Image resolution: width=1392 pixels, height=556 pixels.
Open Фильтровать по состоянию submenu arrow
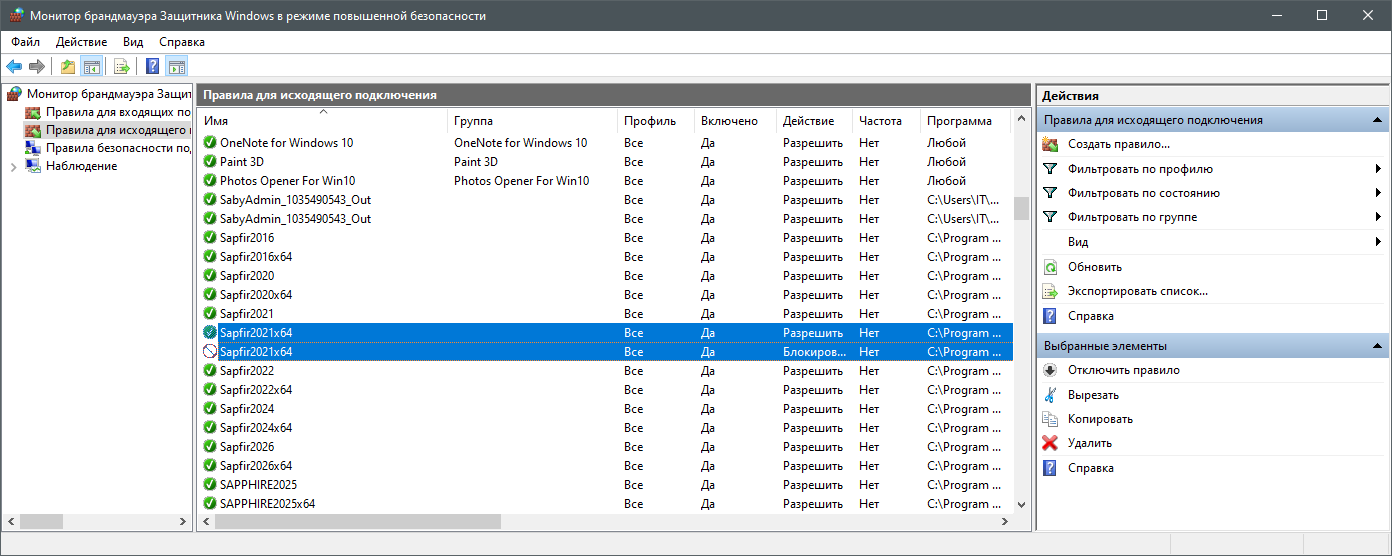(1378, 193)
